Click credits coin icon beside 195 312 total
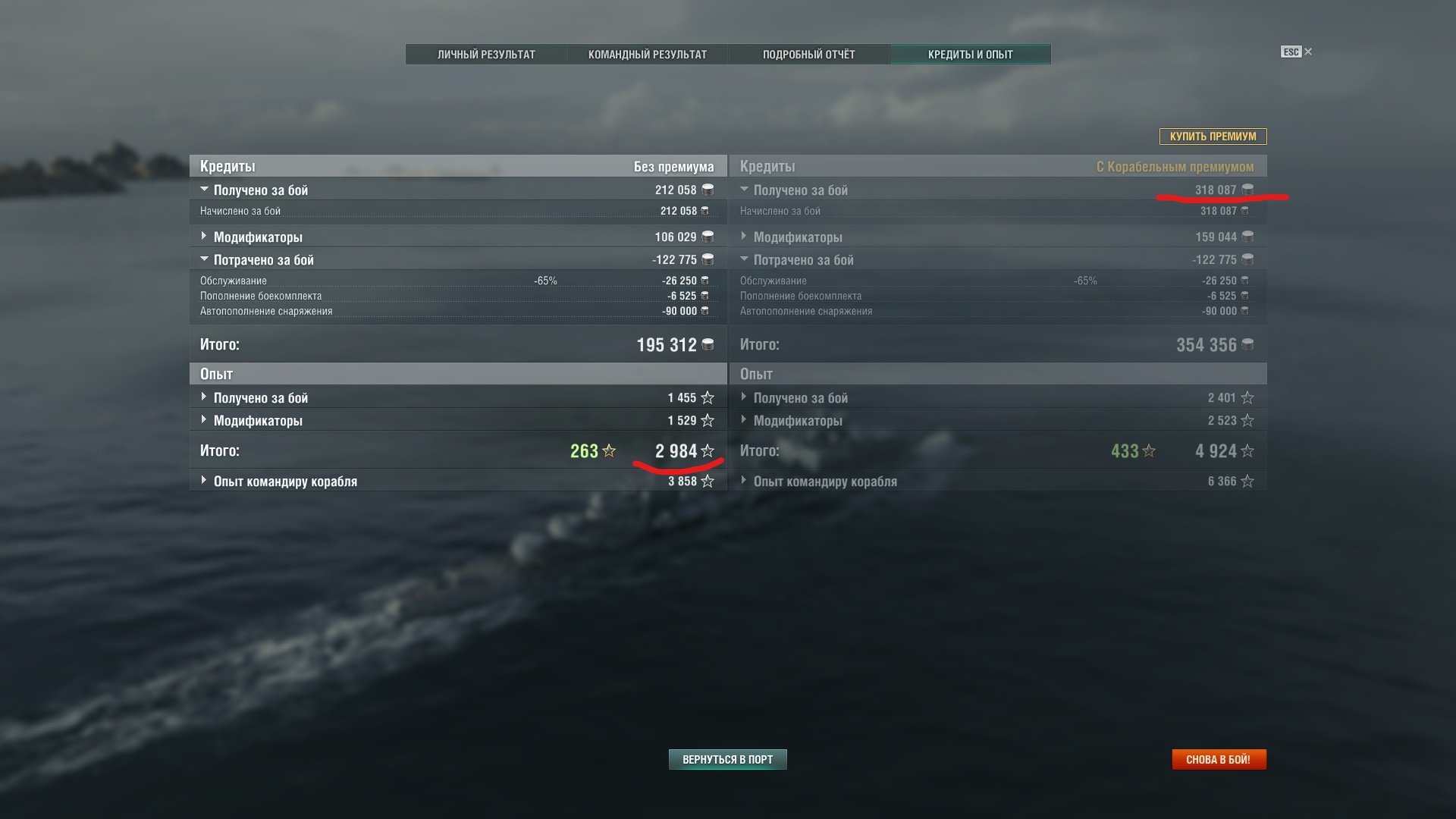Screen dimensions: 1456x819 point(708,345)
